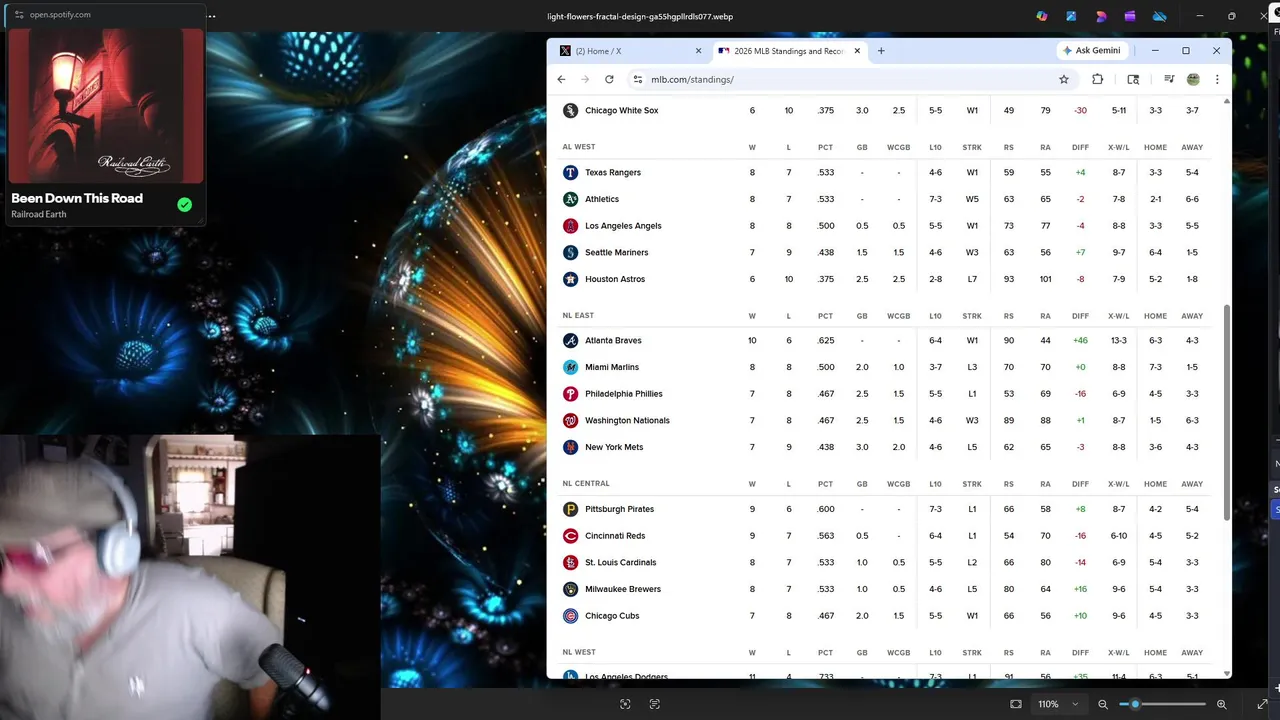The image size is (1280, 720).
Task: Open the St. Louis Cardinals team link
Action: (620, 562)
